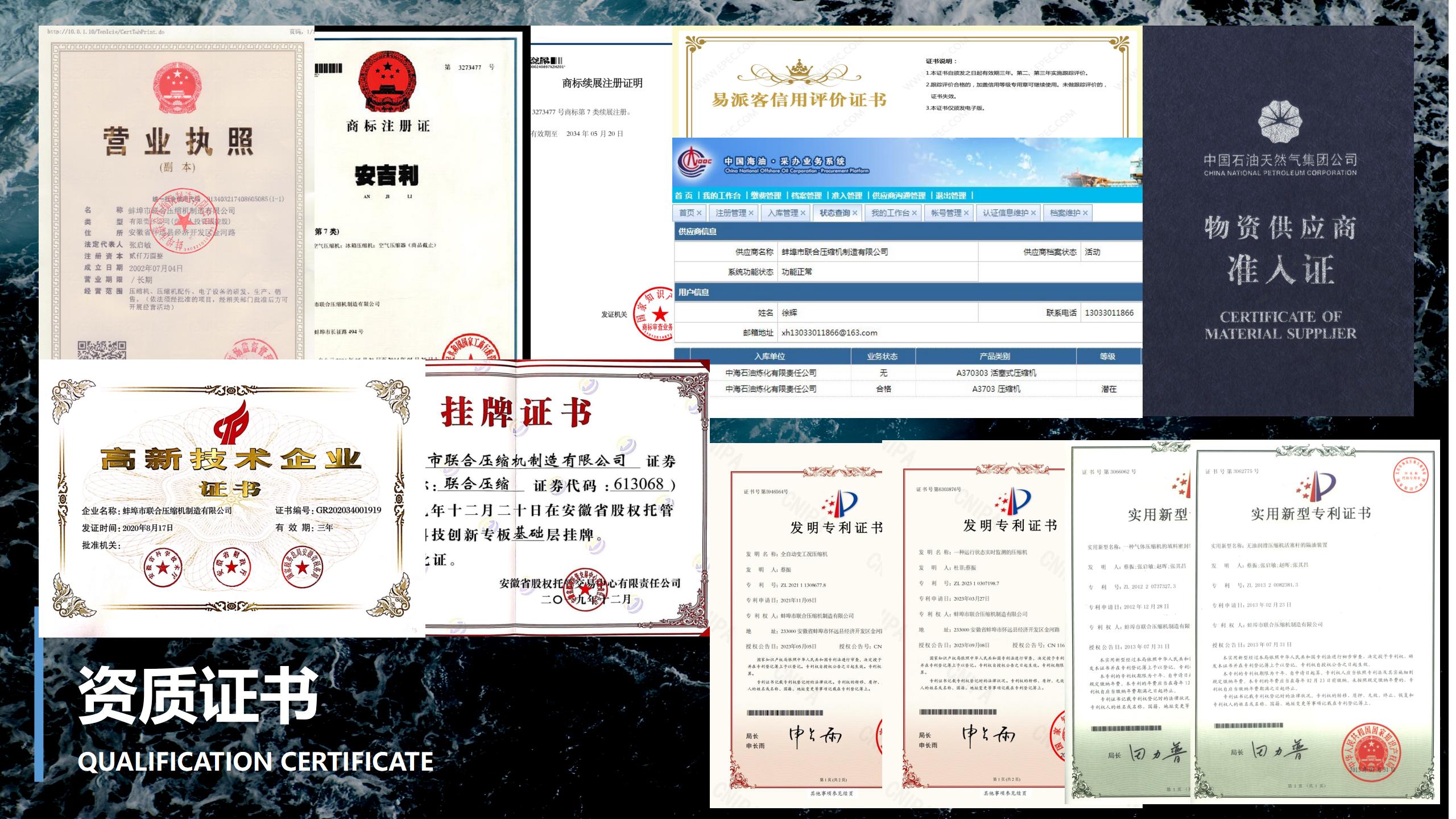Close the 认证信息维护 tab
Screen dimensions: 1456x819
pos(1033,213)
